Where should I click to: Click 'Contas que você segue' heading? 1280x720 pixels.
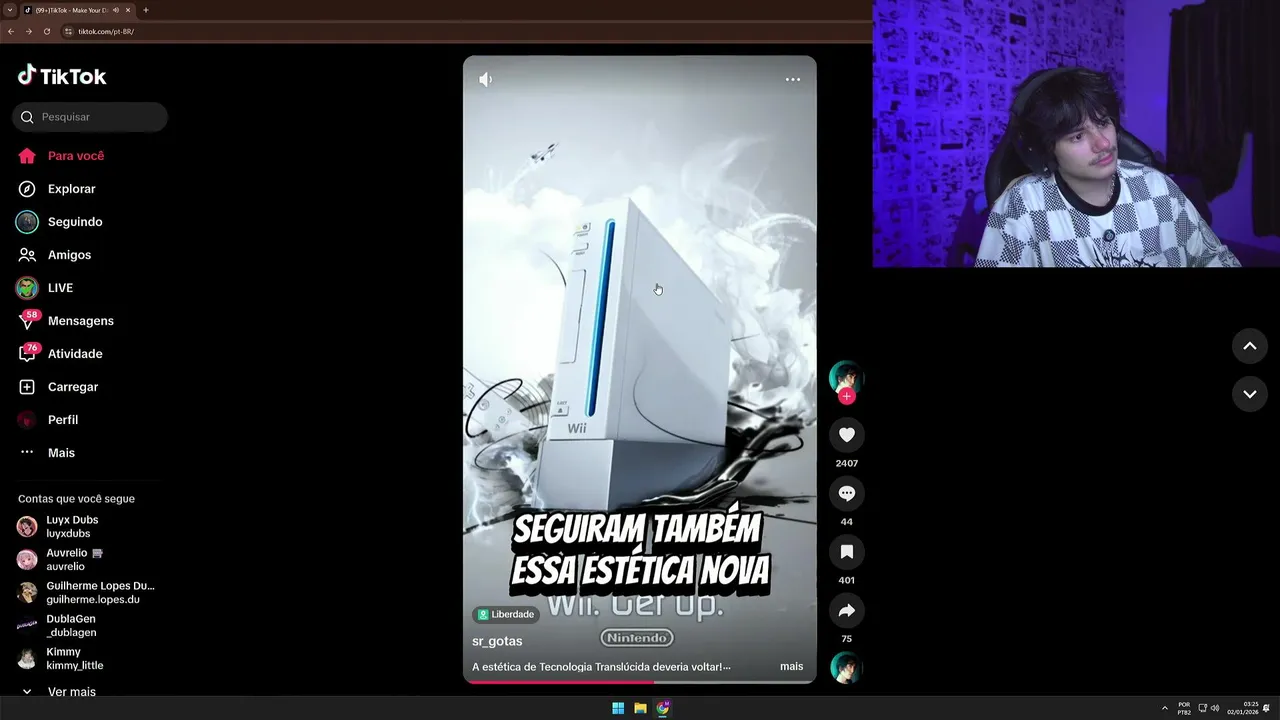coord(76,499)
